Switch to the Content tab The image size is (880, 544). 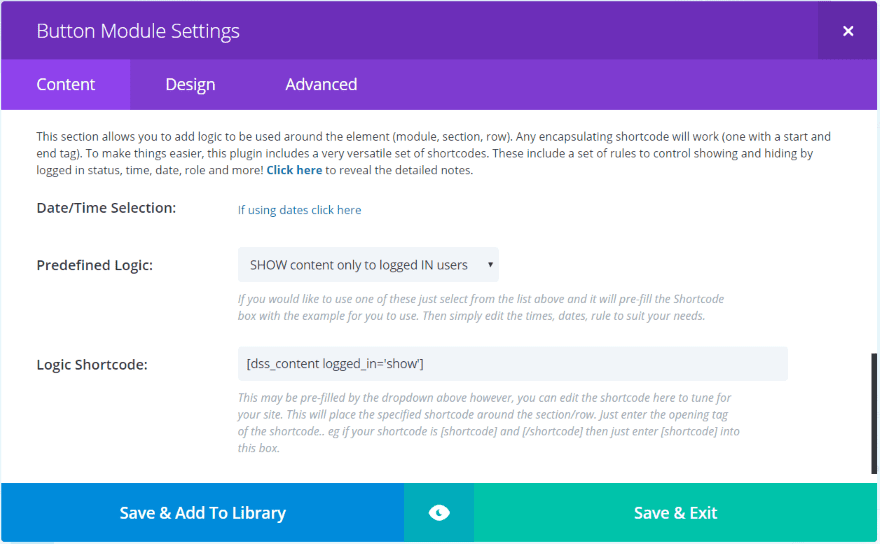pos(66,85)
